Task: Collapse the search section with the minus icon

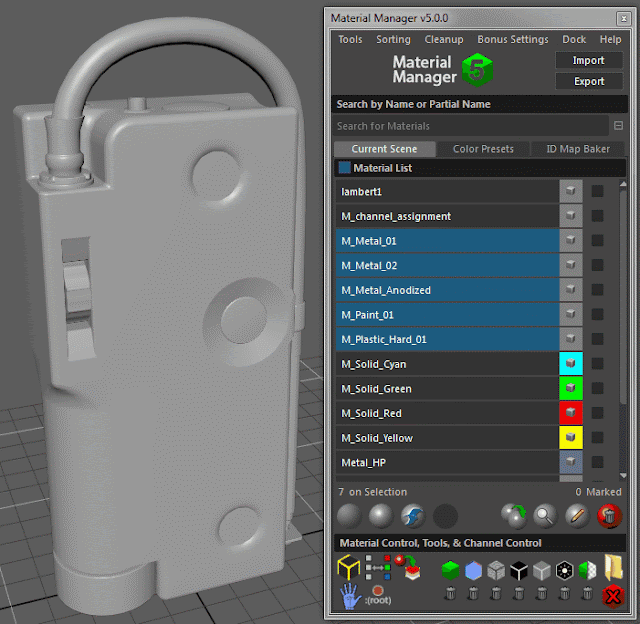Action: click(618, 126)
